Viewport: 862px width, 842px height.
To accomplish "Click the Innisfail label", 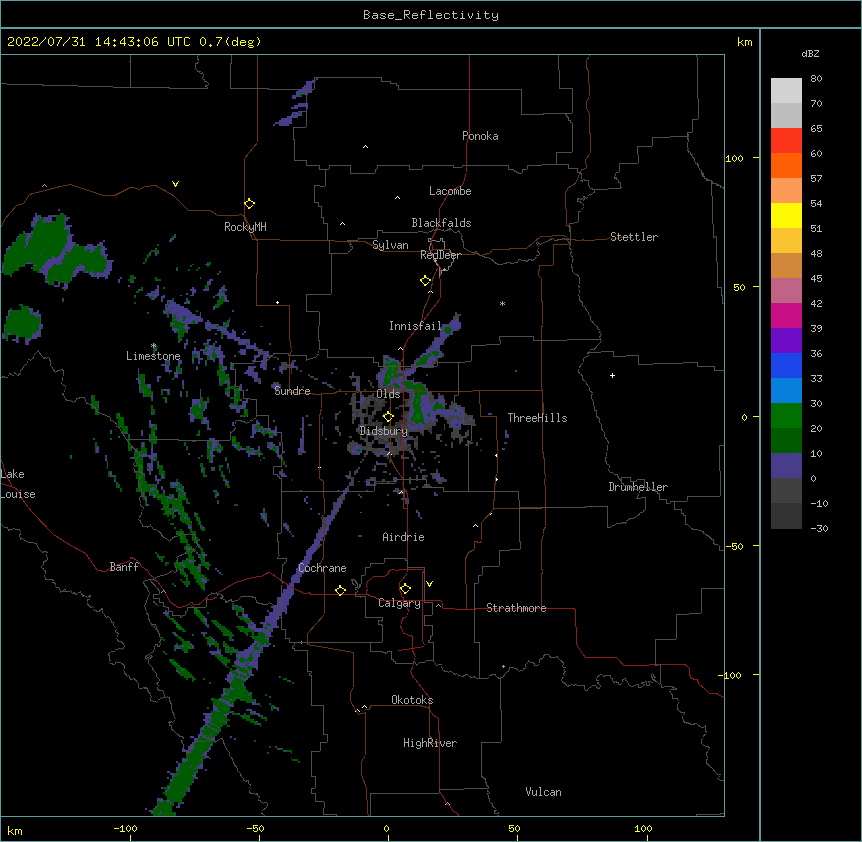I will [x=415, y=326].
